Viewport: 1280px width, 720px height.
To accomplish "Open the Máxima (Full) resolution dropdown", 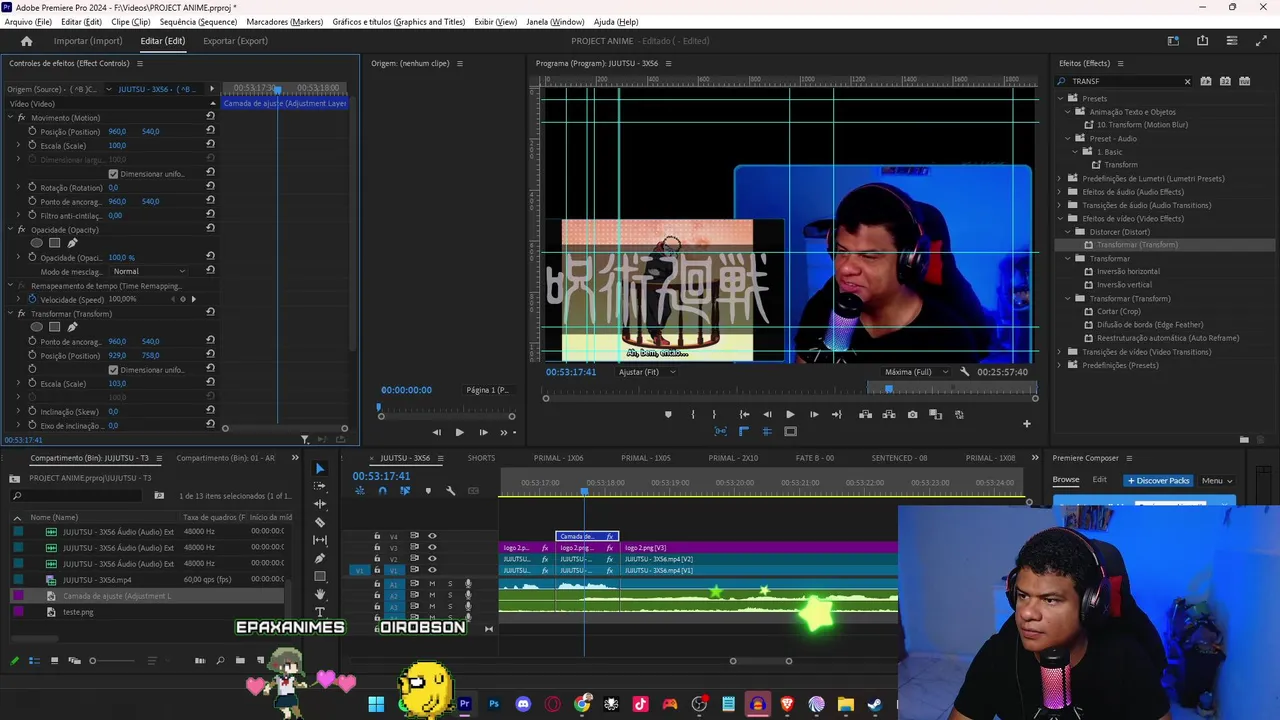I will tap(916, 372).
